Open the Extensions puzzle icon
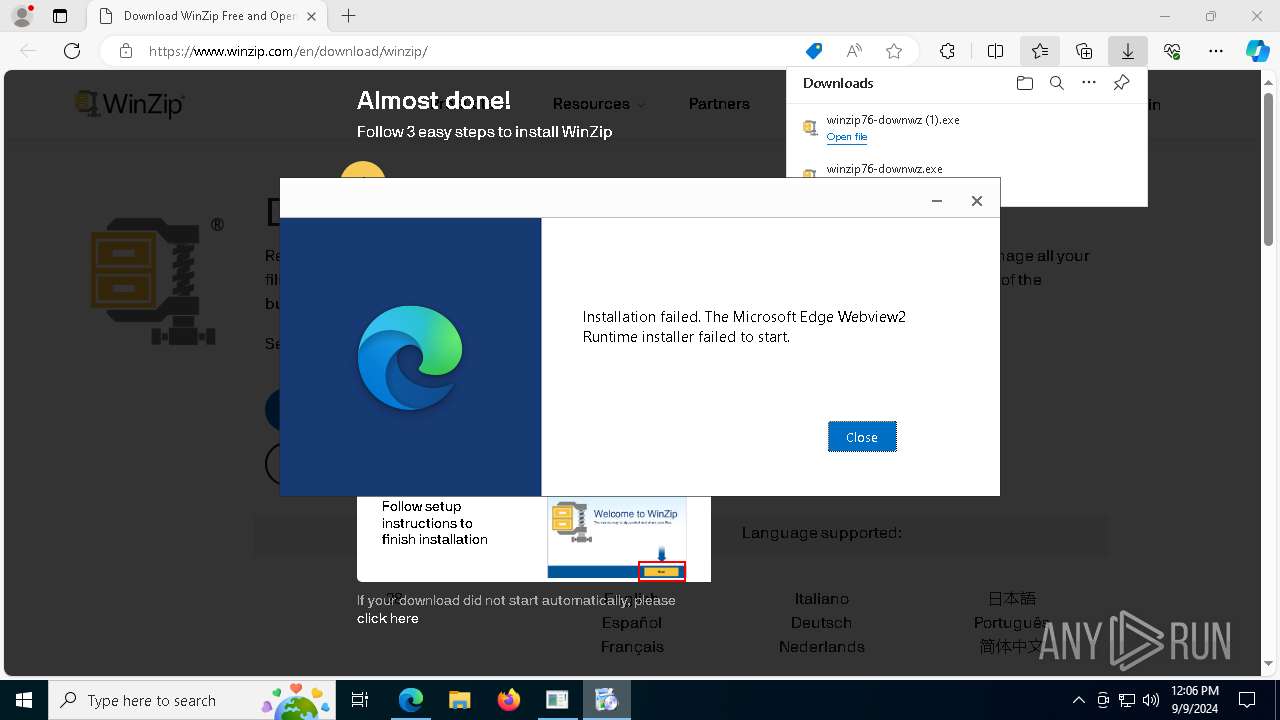This screenshot has width=1280, height=720. pos(947,51)
